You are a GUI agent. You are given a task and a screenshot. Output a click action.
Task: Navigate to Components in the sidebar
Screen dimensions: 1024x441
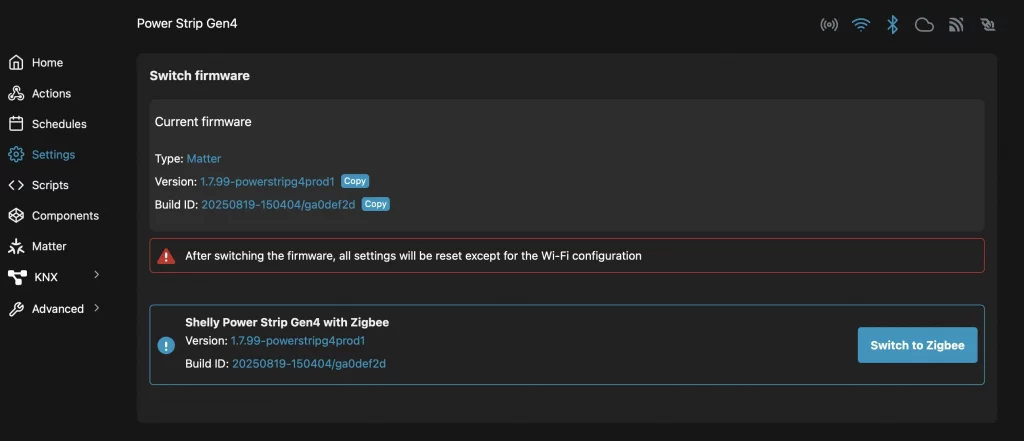tap(65, 216)
